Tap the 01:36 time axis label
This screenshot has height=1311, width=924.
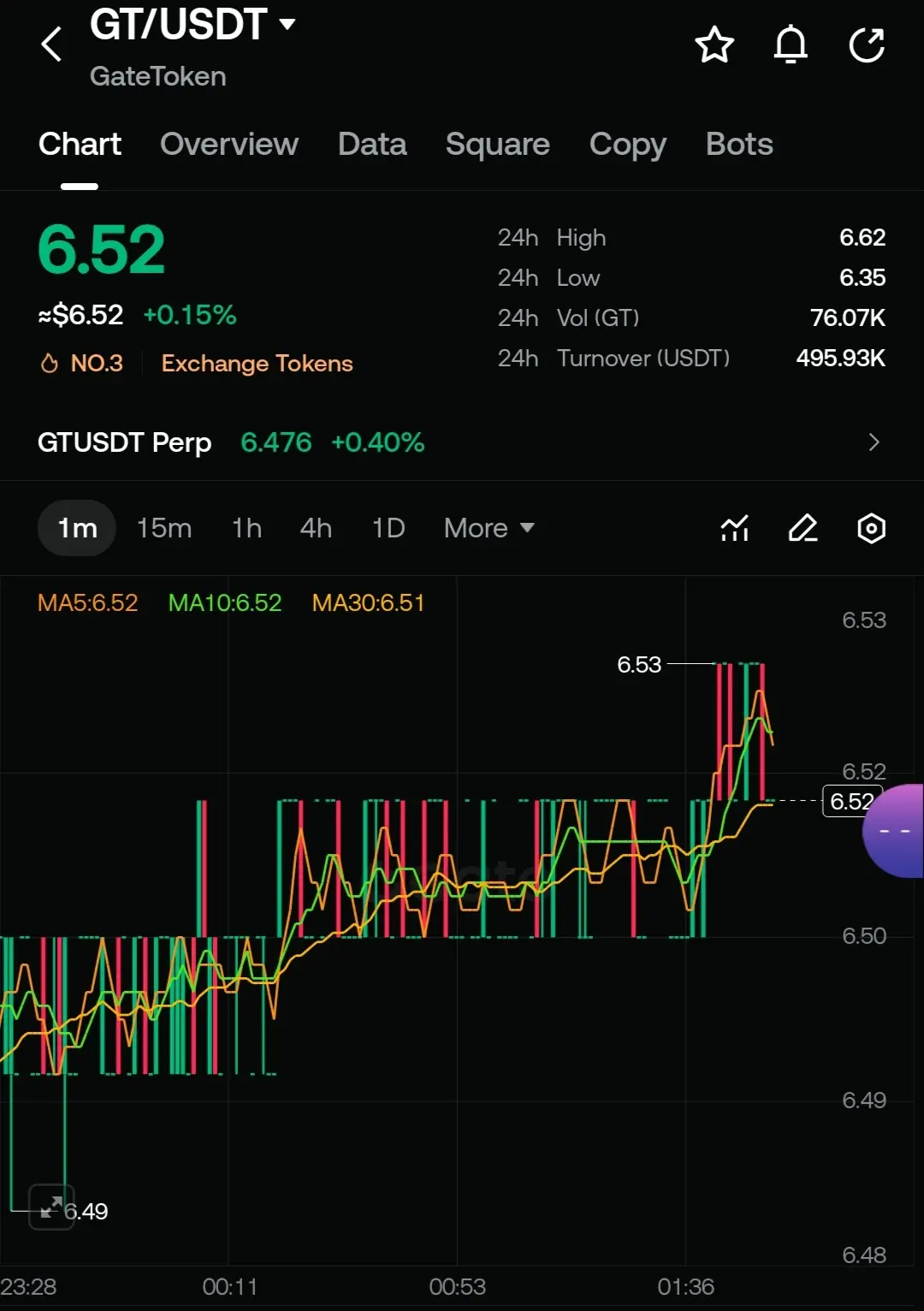click(x=685, y=1287)
